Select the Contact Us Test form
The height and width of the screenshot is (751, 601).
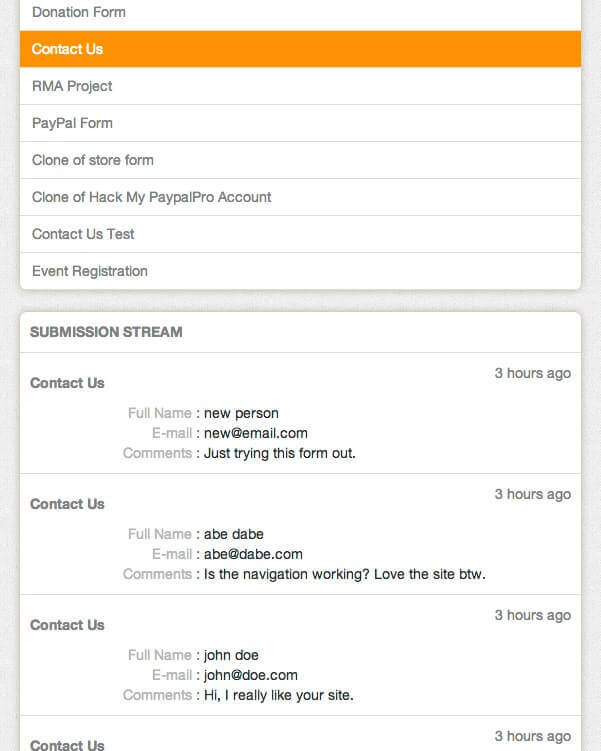(x=83, y=234)
